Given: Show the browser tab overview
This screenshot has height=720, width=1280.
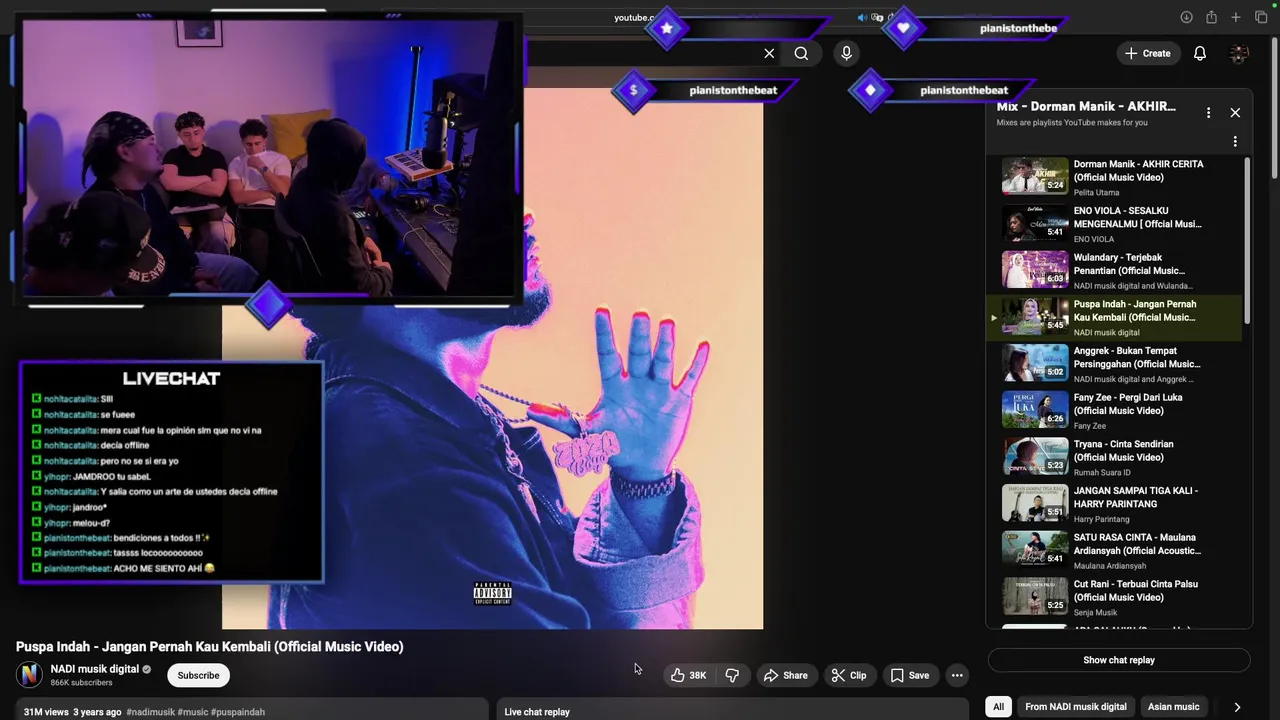Looking at the screenshot, I should 1261,17.
